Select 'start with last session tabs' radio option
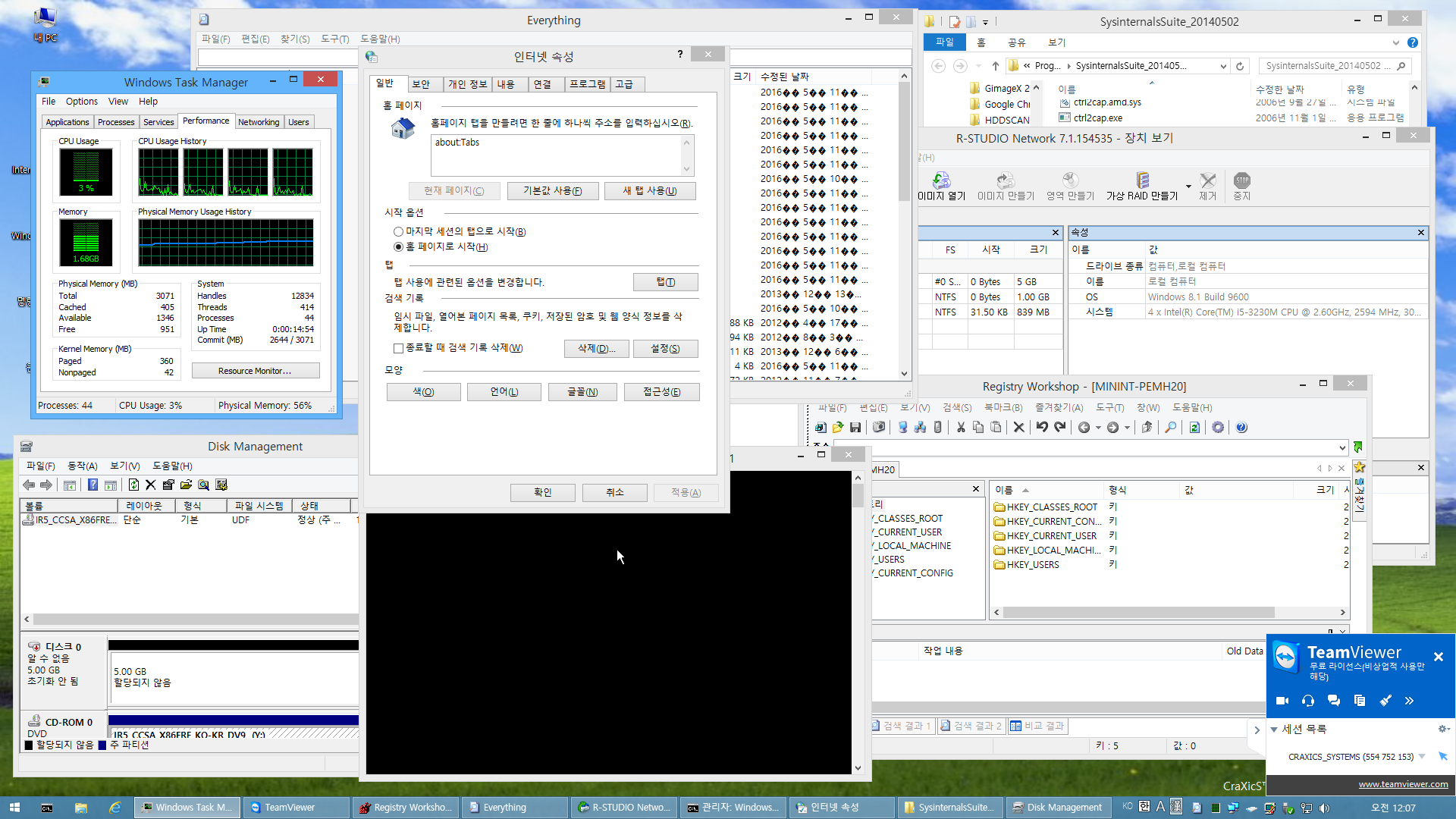Viewport: 1456px width, 819px height. pos(398,232)
